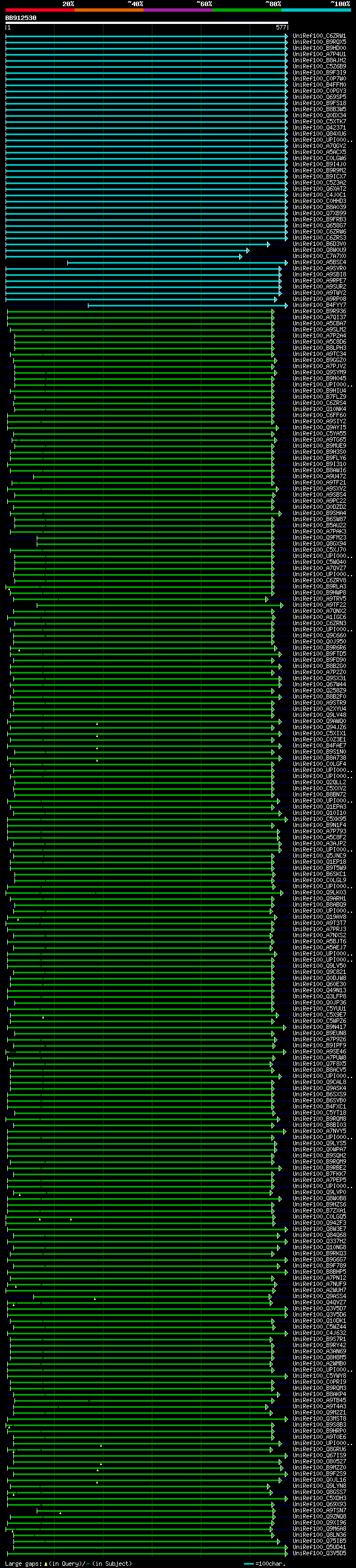Open hit UniRef100_Q6XAT2
356x1568 pixels.
[x=319, y=189]
